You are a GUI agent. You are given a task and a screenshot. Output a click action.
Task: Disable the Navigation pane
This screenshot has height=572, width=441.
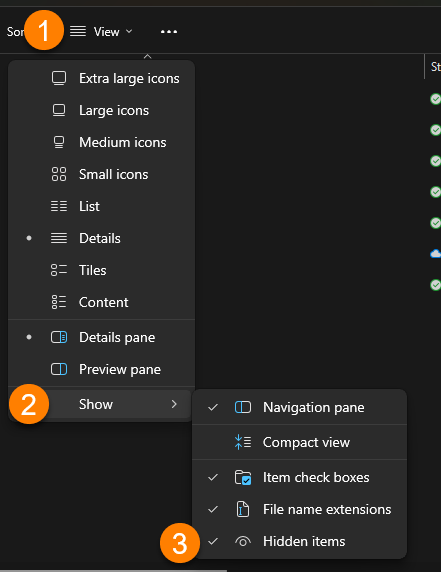[x=299, y=407]
